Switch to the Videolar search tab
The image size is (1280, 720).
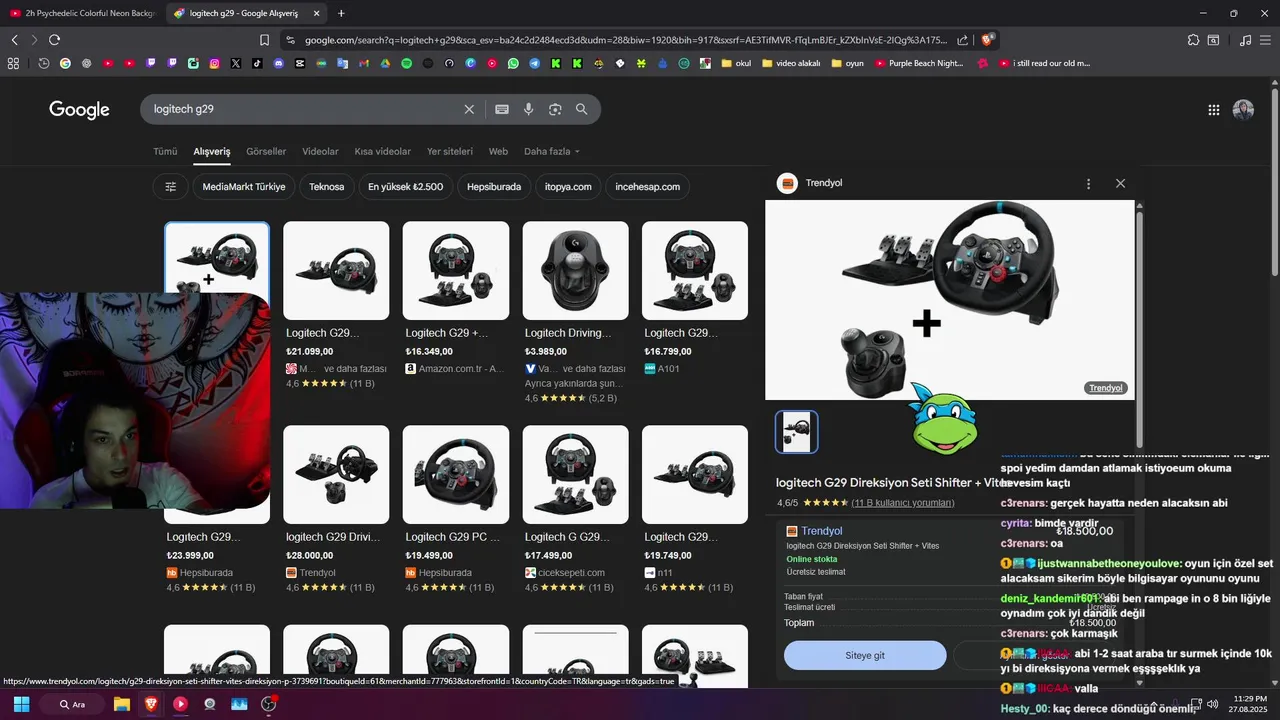click(x=320, y=152)
